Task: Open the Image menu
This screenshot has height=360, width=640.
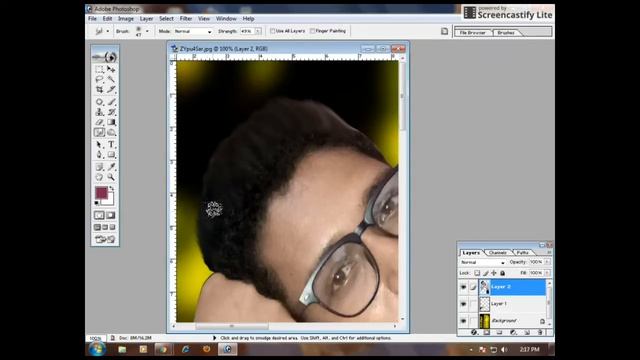Action: tap(126, 19)
